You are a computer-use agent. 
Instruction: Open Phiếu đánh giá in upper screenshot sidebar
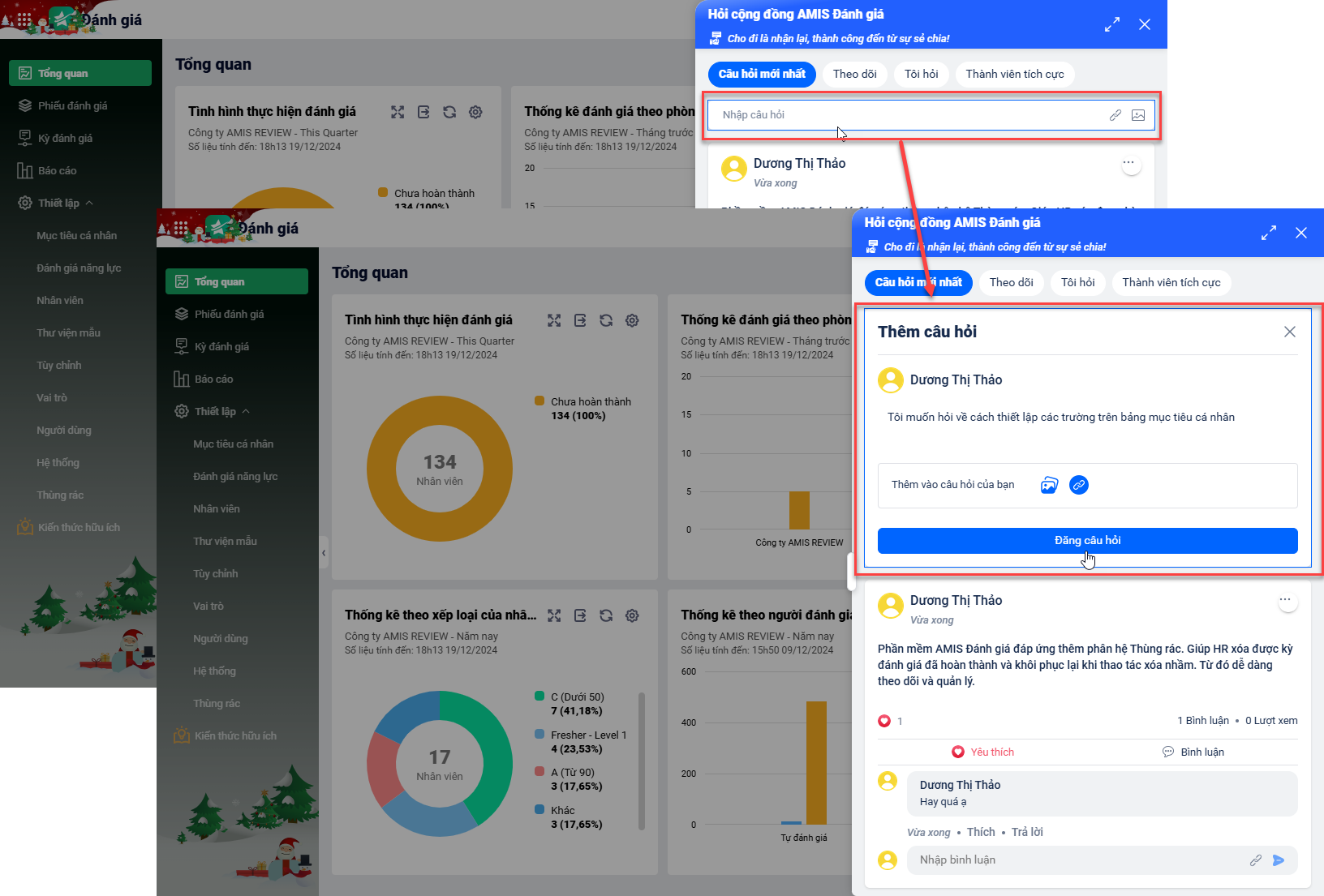click(x=80, y=105)
